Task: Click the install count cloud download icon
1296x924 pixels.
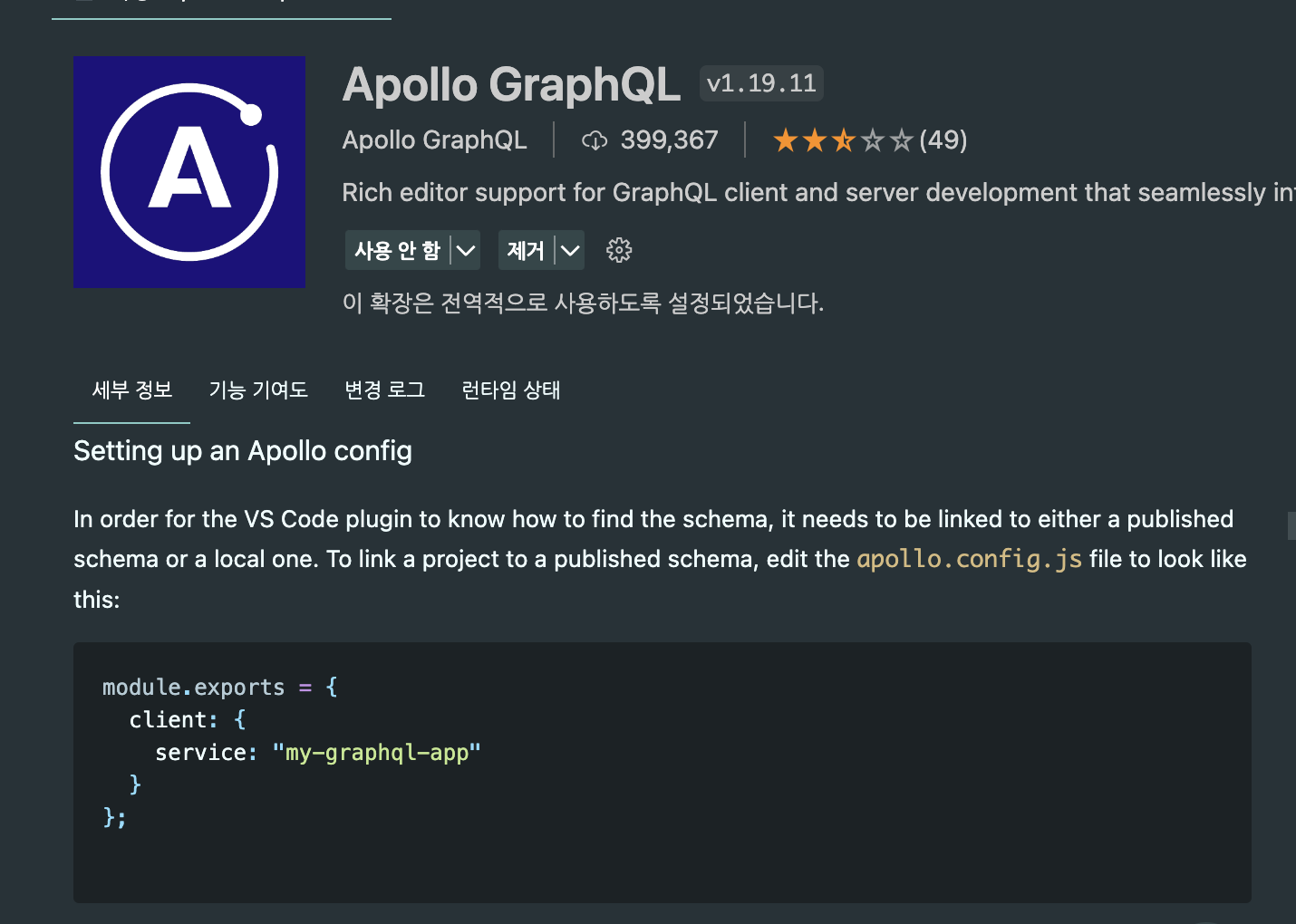Action: point(595,140)
